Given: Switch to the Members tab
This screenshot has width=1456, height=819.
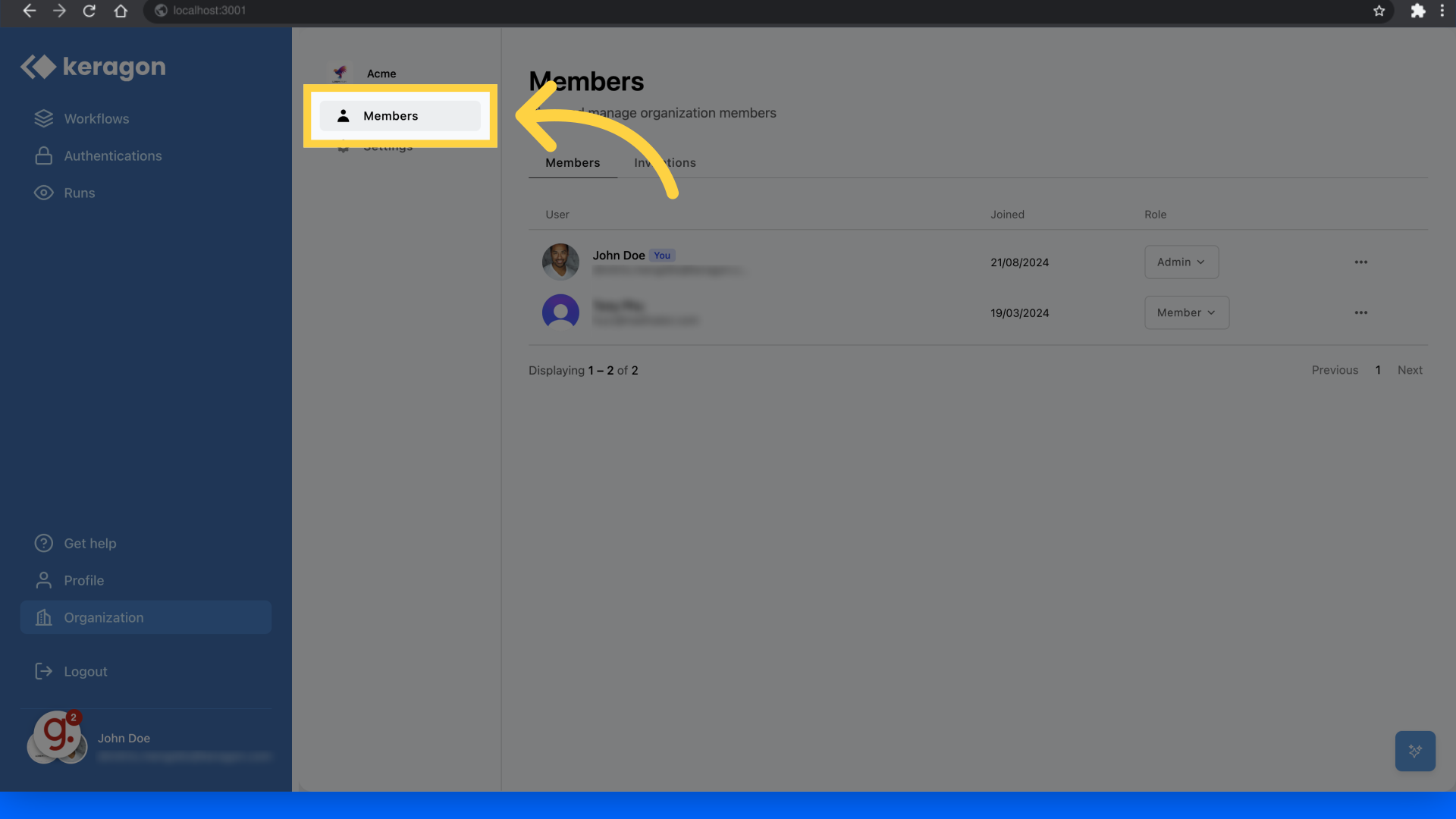Looking at the screenshot, I should tap(573, 163).
